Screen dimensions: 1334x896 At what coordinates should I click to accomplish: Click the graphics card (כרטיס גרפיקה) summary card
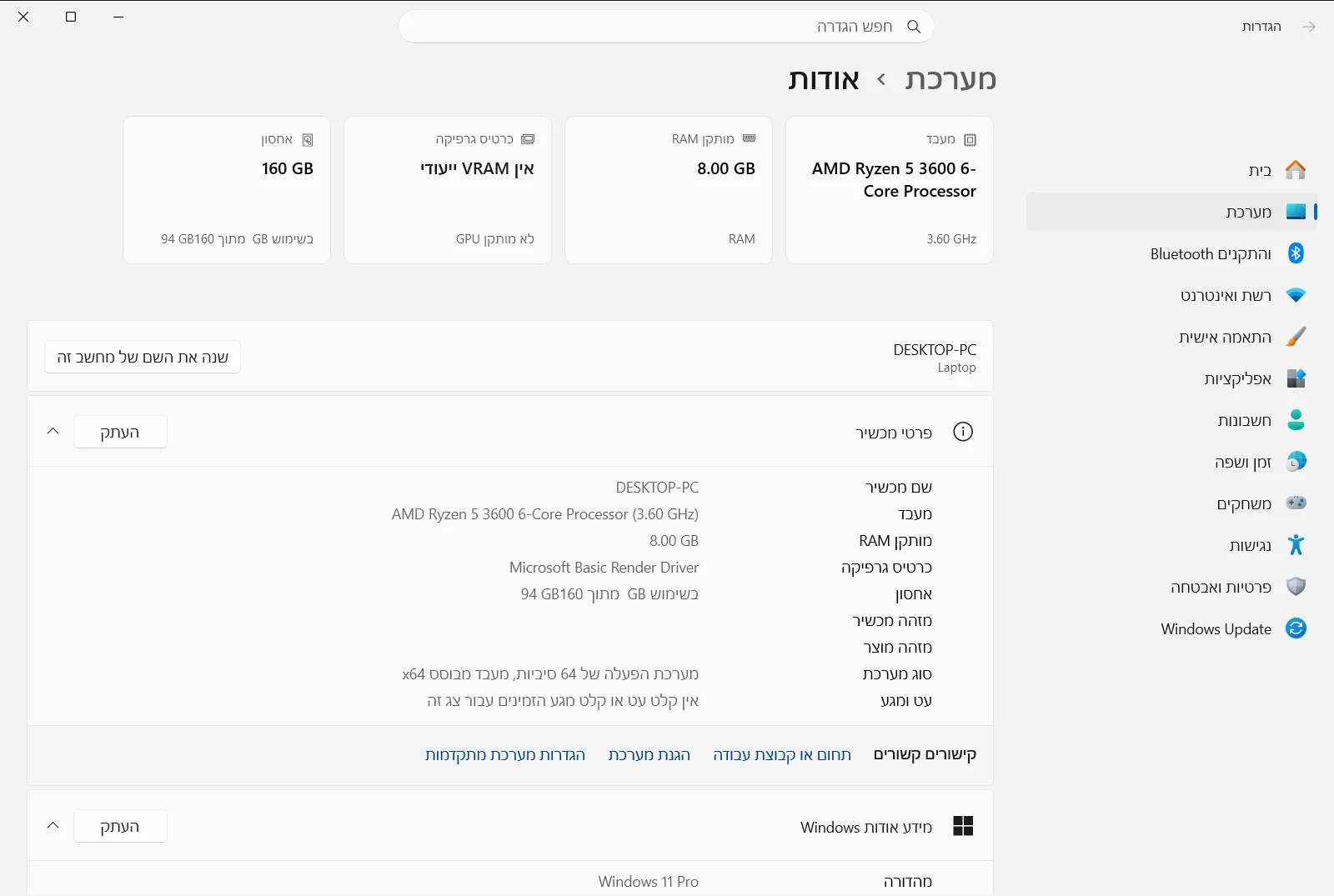coord(448,190)
